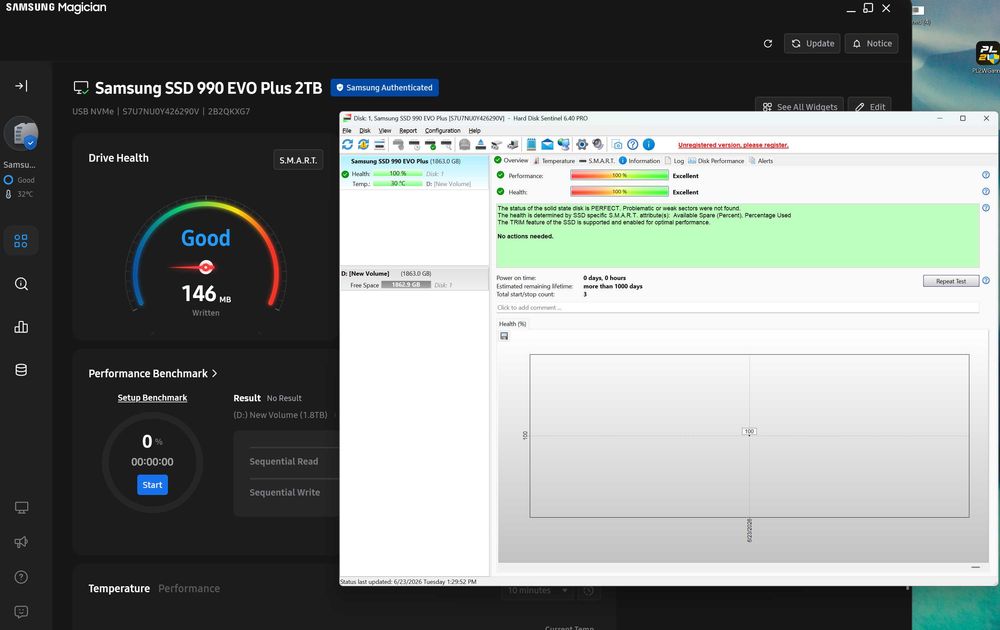Viewport: 1000px width, 630px height.
Task: Click the Drive Health gauge showing Good
Action: coord(205,255)
